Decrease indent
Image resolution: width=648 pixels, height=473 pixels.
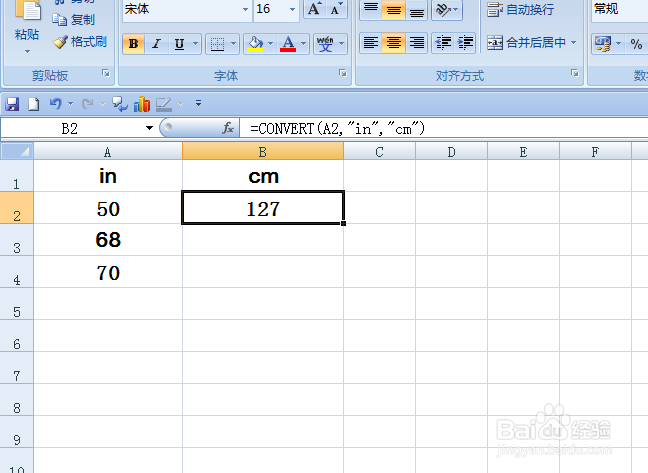[443, 43]
